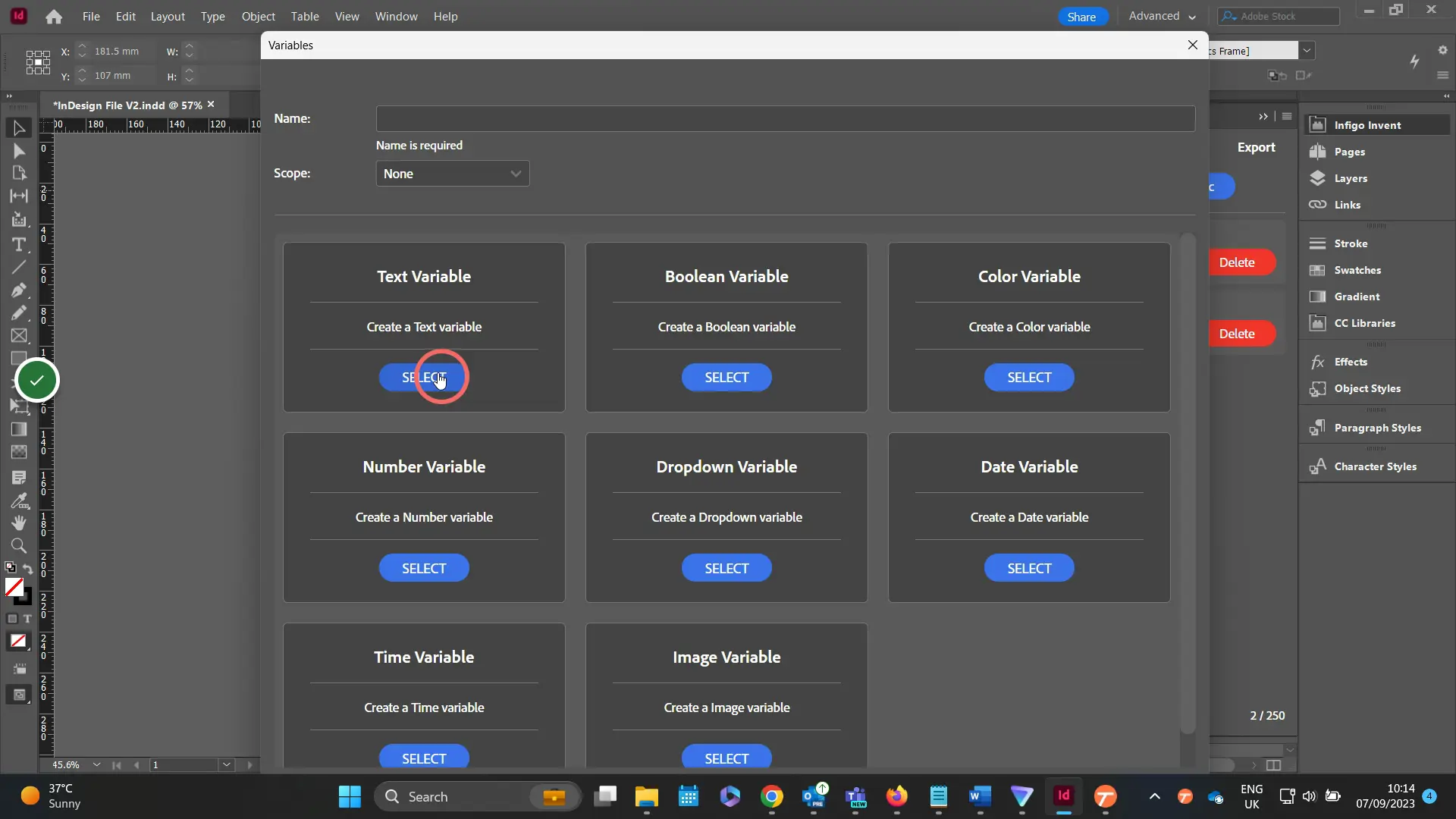Open the object style frame dropdown arrow

click(1307, 51)
